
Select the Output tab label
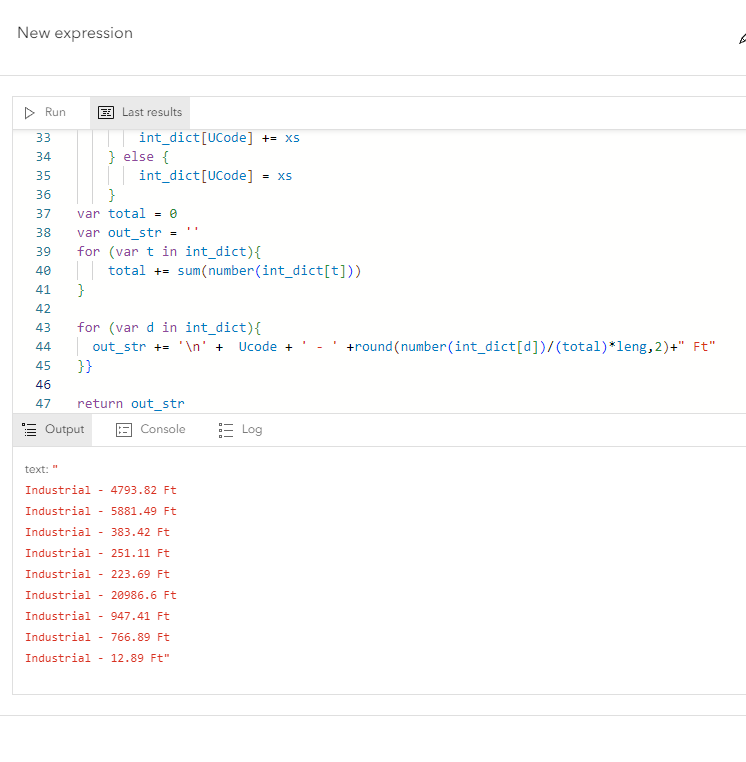point(65,430)
